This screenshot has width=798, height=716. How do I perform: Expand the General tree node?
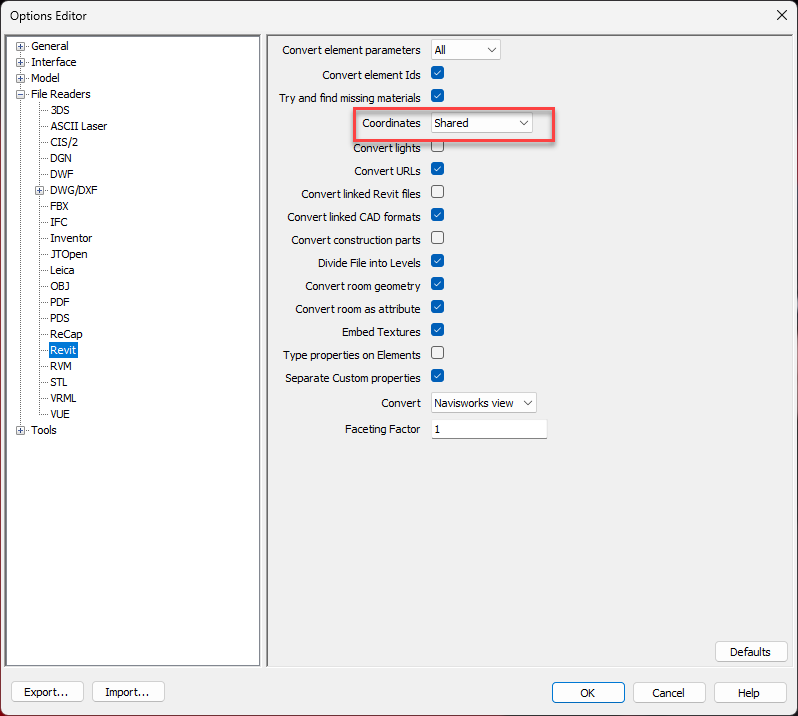click(x=20, y=46)
